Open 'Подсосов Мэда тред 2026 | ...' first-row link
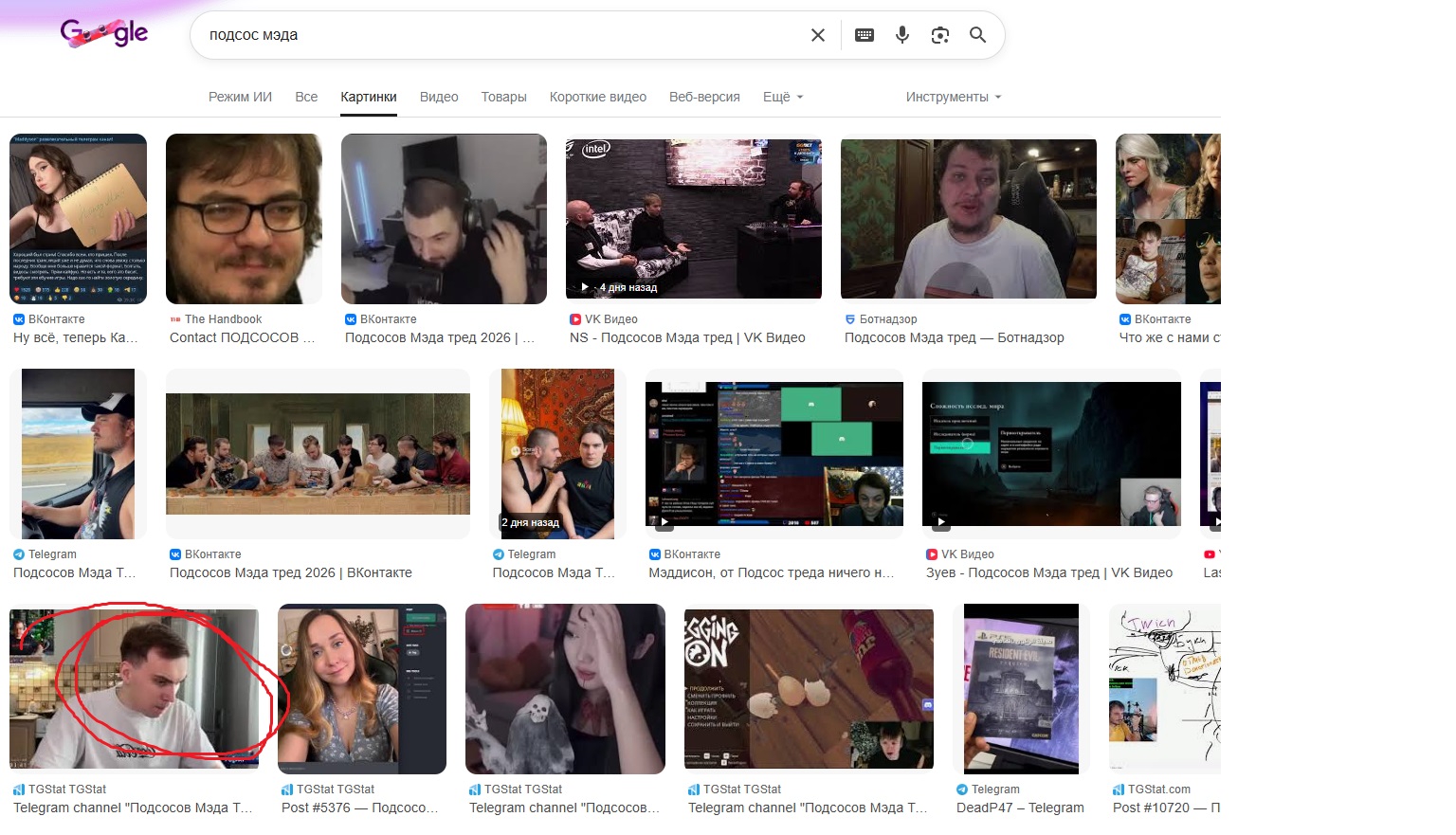Viewport: 1456px width, 835px height. (x=440, y=337)
